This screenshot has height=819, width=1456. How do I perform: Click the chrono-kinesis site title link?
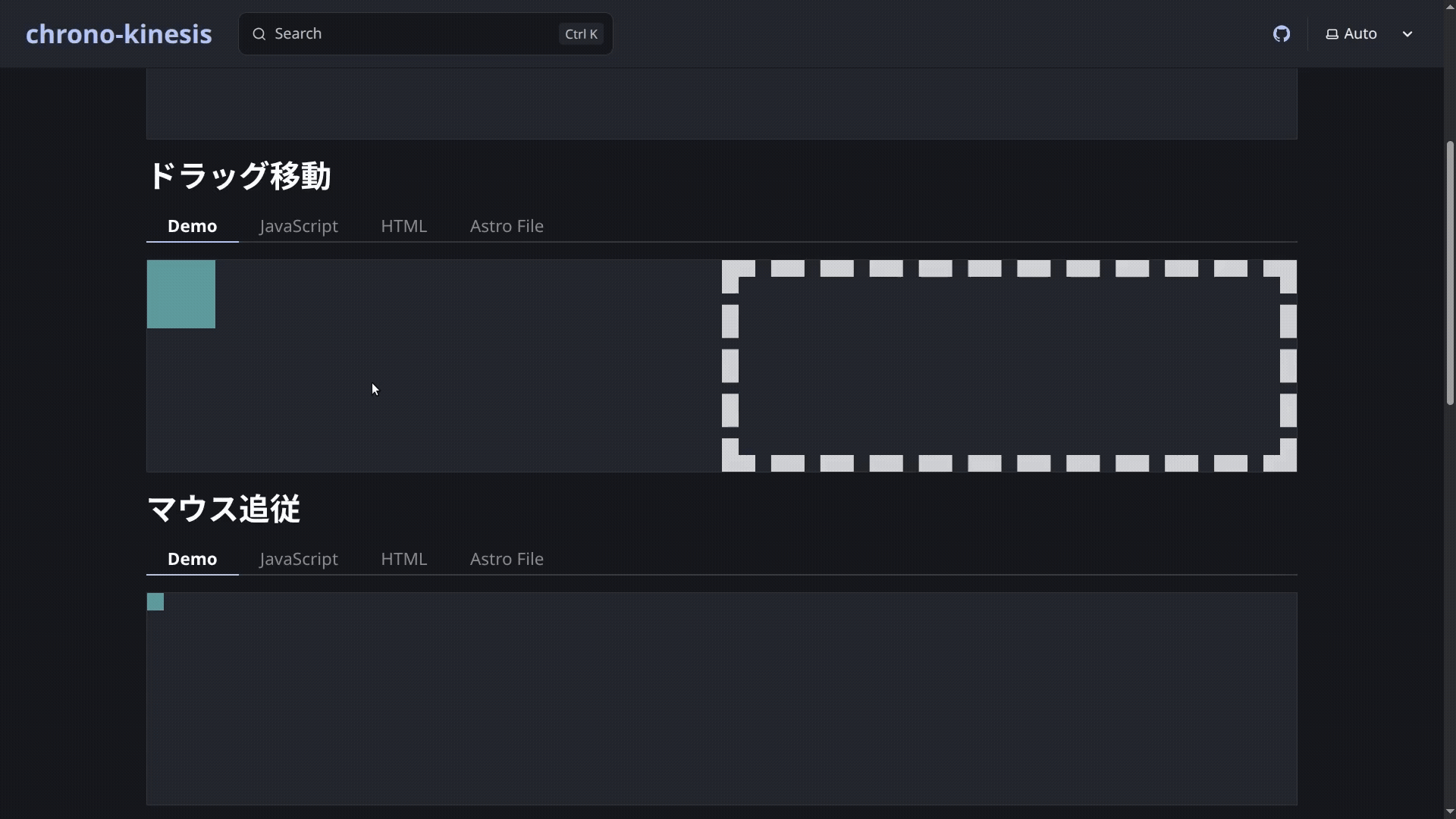(x=118, y=33)
